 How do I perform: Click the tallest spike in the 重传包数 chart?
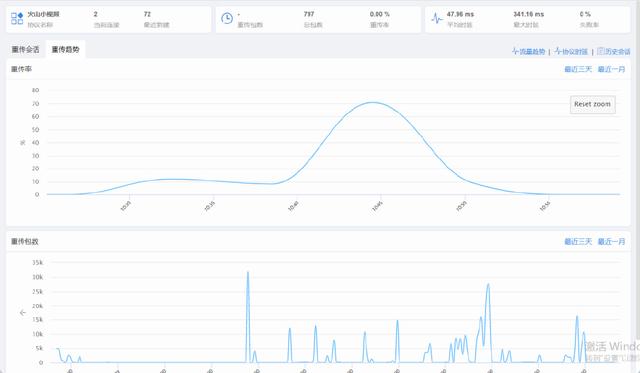[x=248, y=273]
